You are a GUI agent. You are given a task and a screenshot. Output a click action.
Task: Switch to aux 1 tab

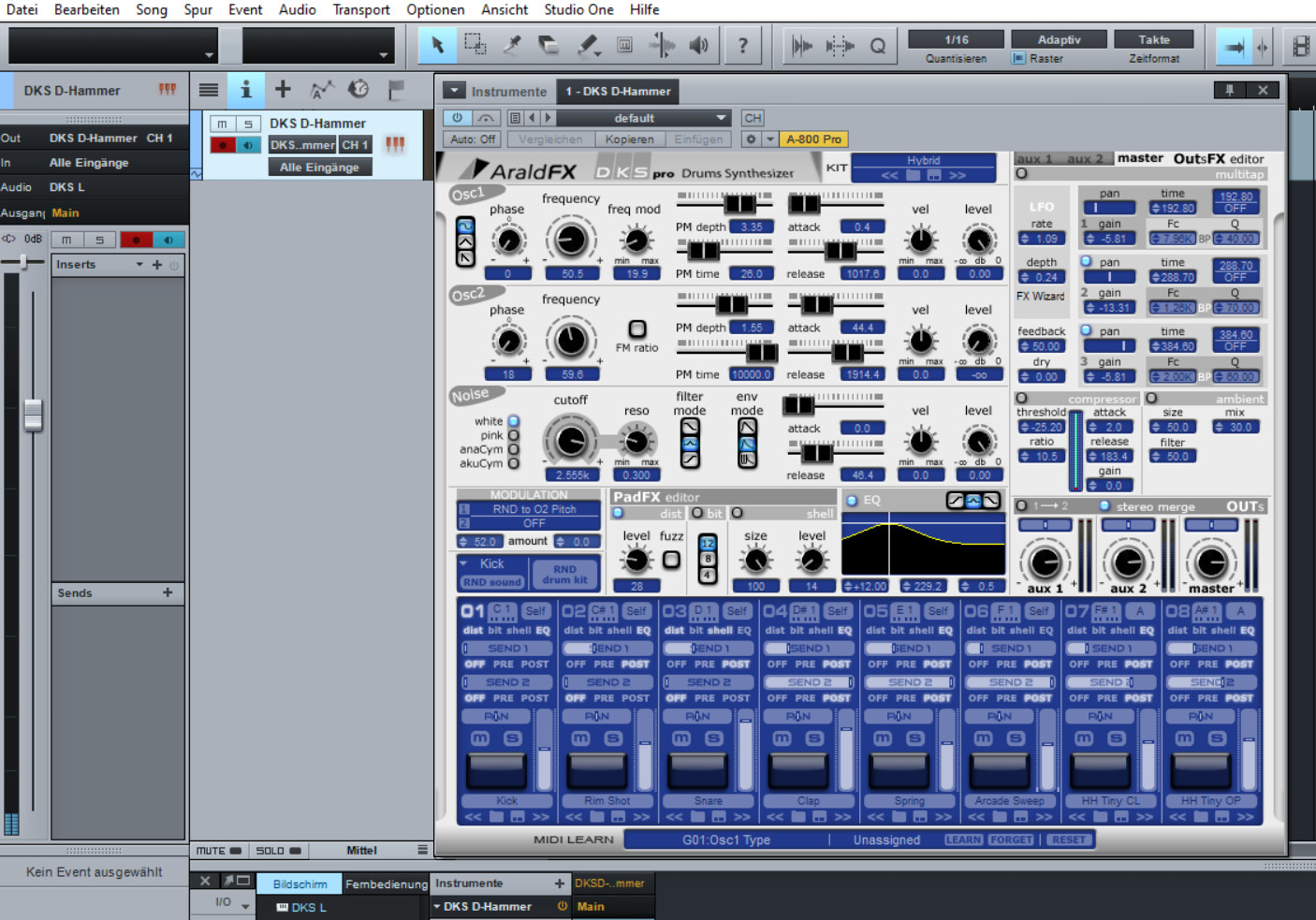(1035, 158)
